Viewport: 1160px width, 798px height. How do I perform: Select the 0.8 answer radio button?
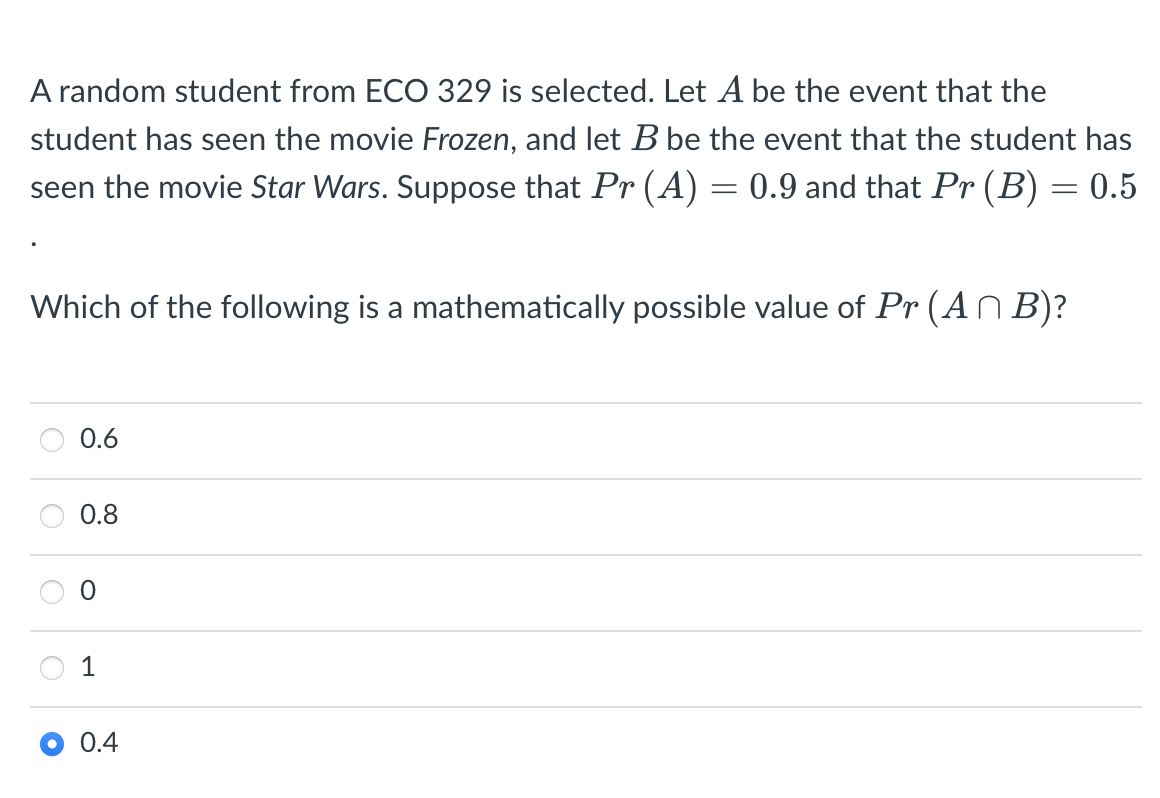[x=52, y=516]
